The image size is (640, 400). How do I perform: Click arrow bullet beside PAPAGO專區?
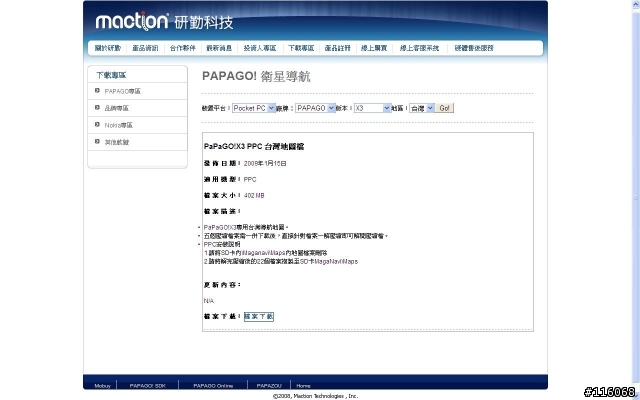click(97, 91)
